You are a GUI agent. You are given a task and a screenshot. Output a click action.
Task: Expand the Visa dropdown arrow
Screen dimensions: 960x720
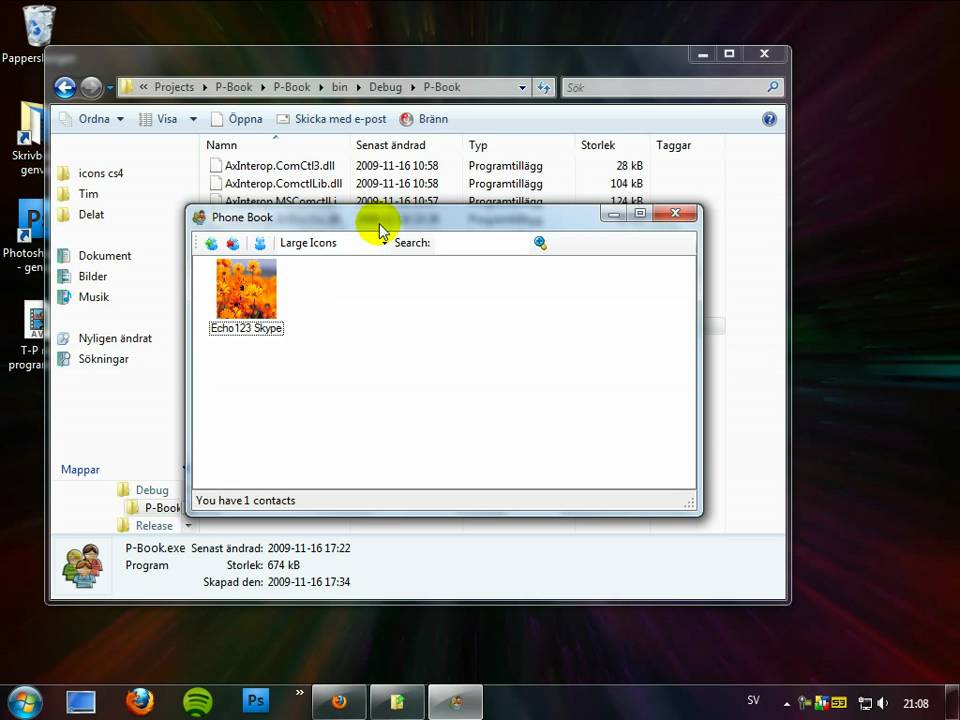pyautogui.click(x=193, y=119)
